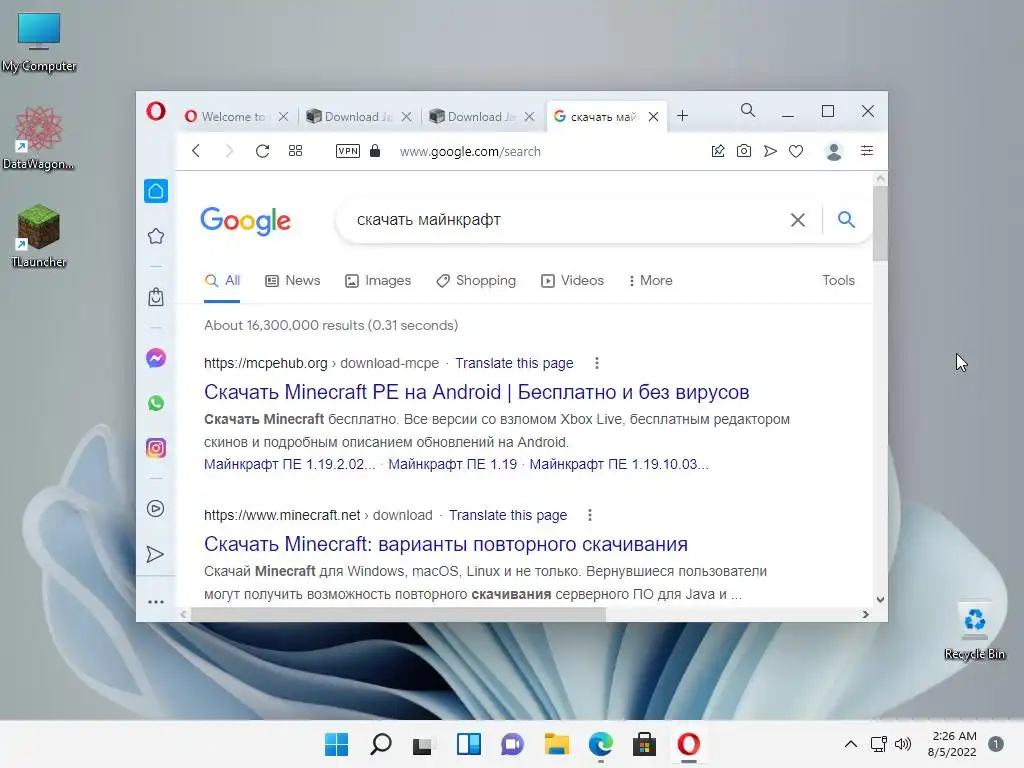This screenshot has height=768, width=1024.
Task: Open options for minecraft.net result
Action: (x=590, y=515)
